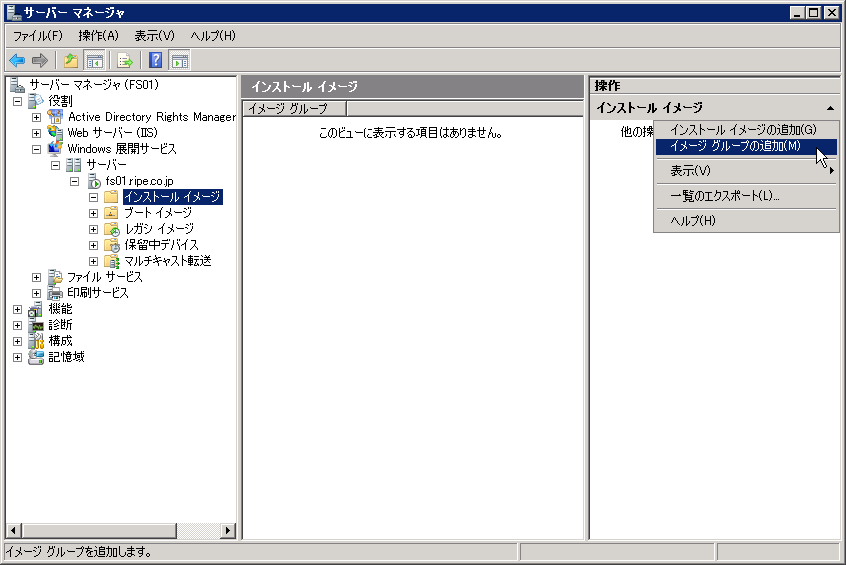Viewport: 846px width, 565px height.
Task: Open the 操作(A) menu
Action: point(98,36)
